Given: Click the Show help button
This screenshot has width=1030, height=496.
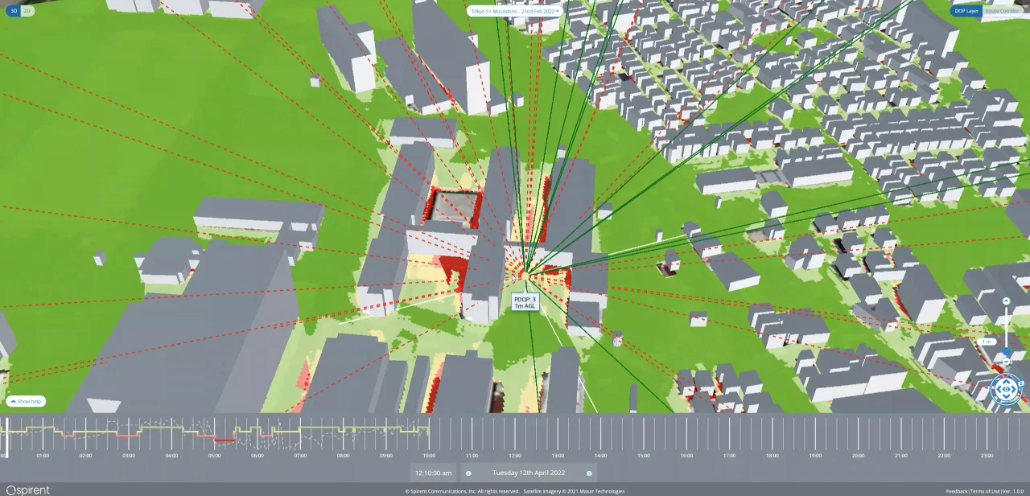Looking at the screenshot, I should (x=26, y=401).
